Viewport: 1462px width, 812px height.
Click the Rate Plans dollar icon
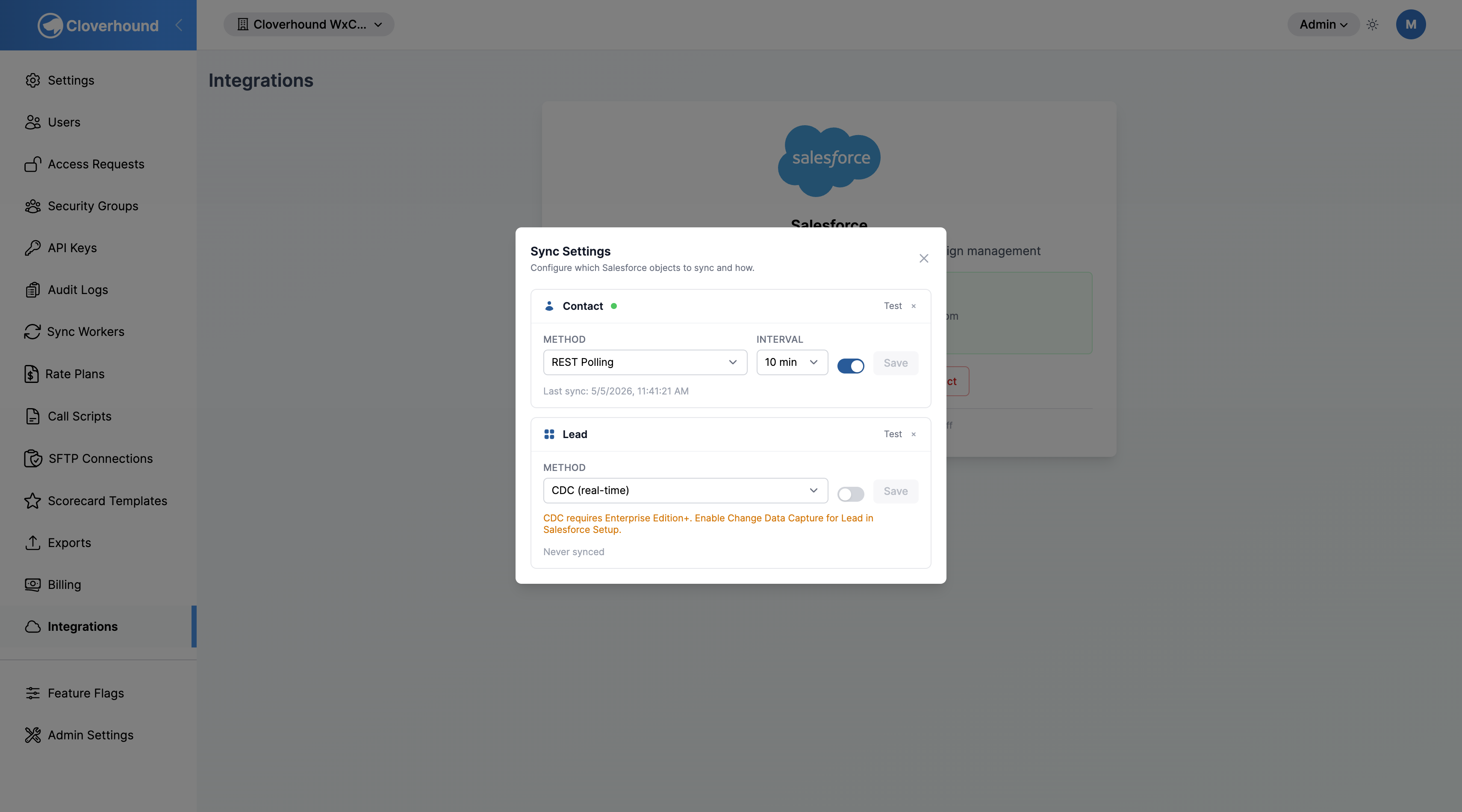(31, 374)
